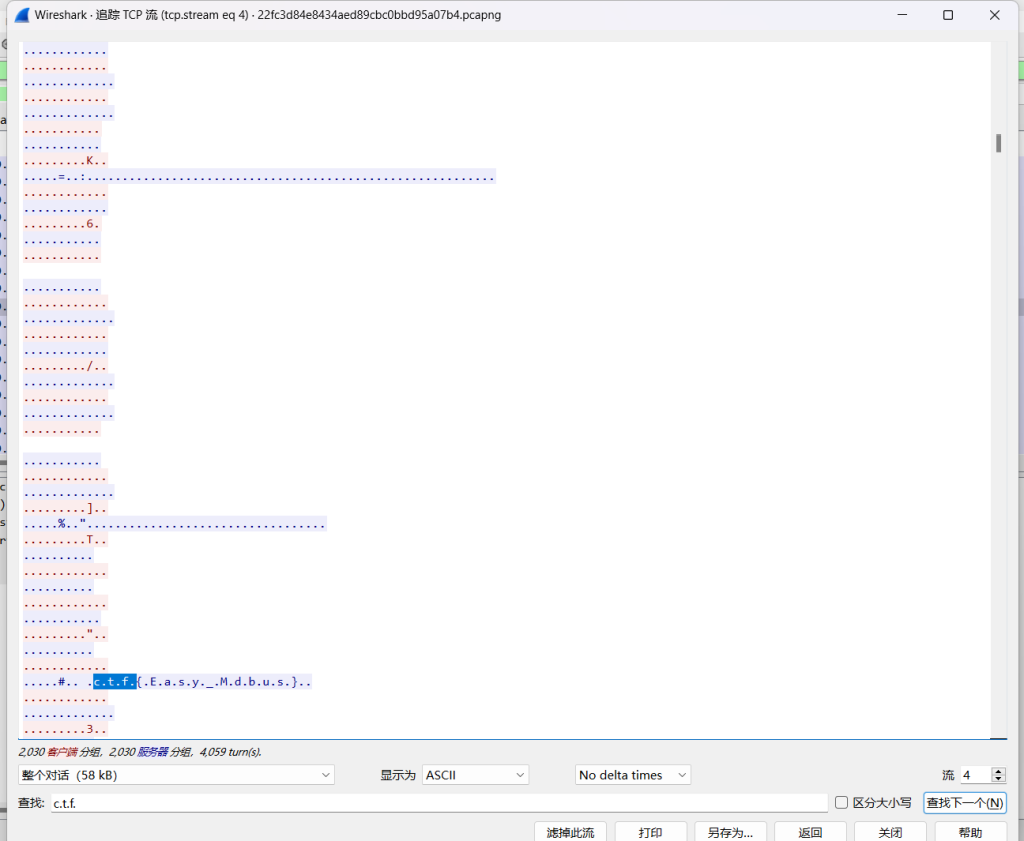Click the vertical scrollbar thumb in stream view

coord(998,143)
